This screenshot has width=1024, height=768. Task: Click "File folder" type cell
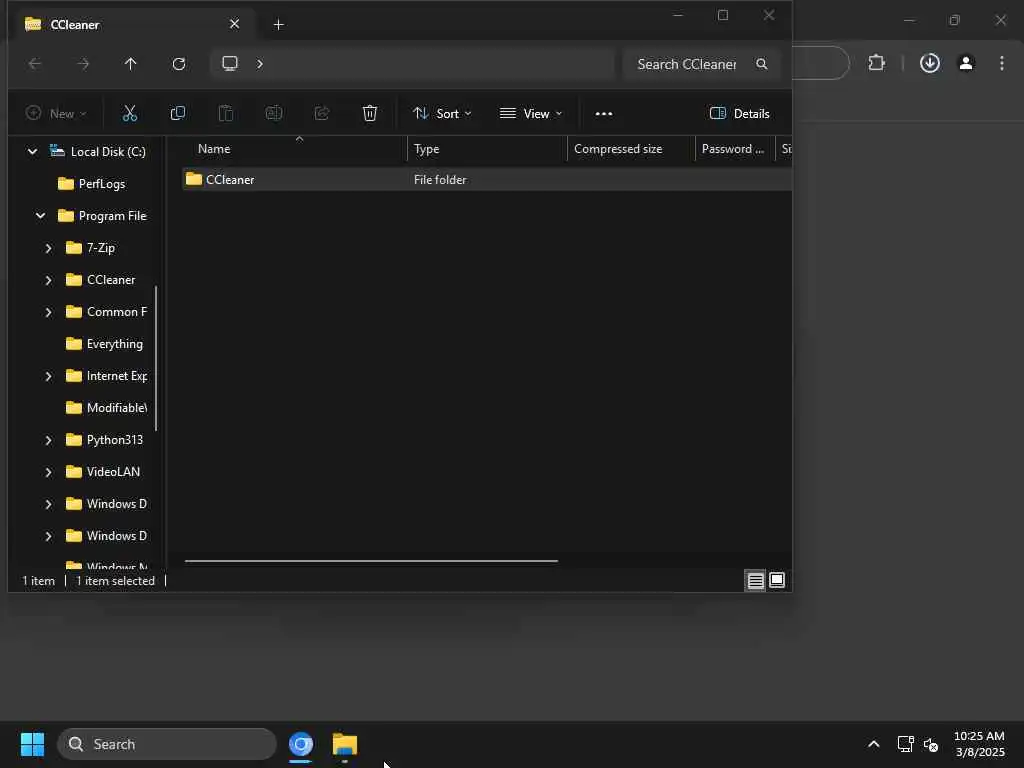point(440,180)
